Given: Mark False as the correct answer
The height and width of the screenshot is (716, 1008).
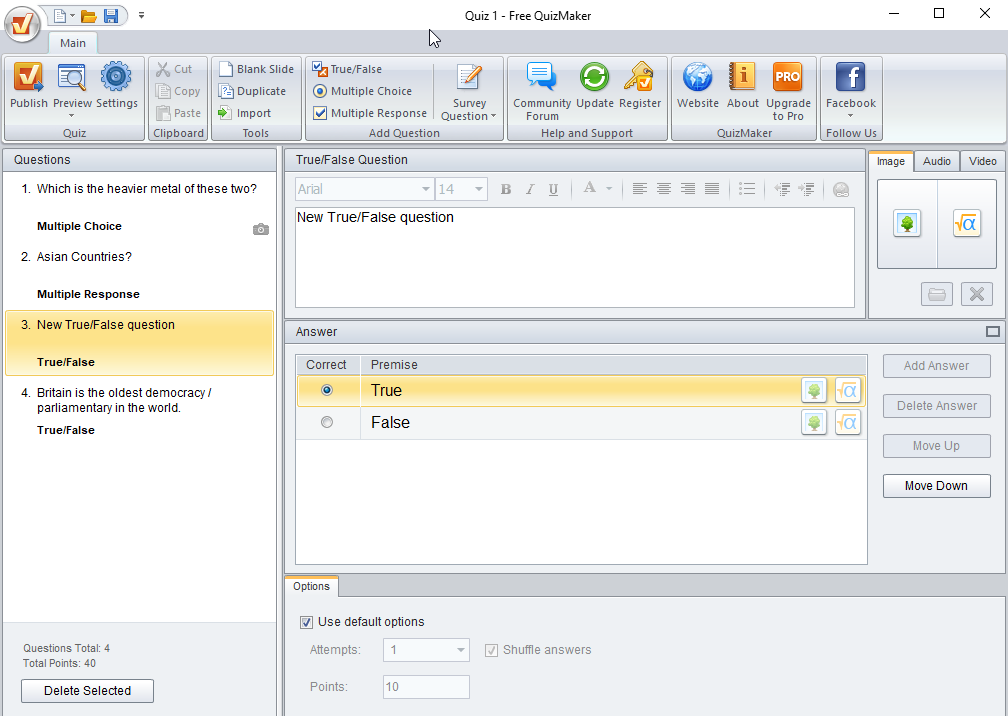Looking at the screenshot, I should click(327, 422).
